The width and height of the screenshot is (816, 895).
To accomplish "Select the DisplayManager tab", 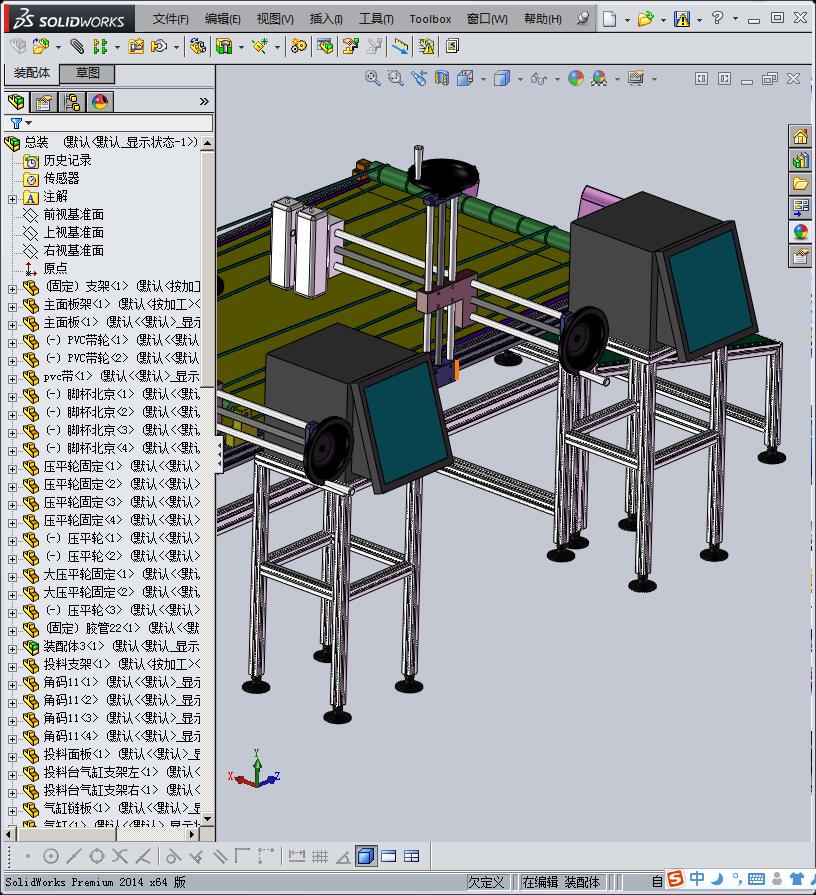I will 100,102.
